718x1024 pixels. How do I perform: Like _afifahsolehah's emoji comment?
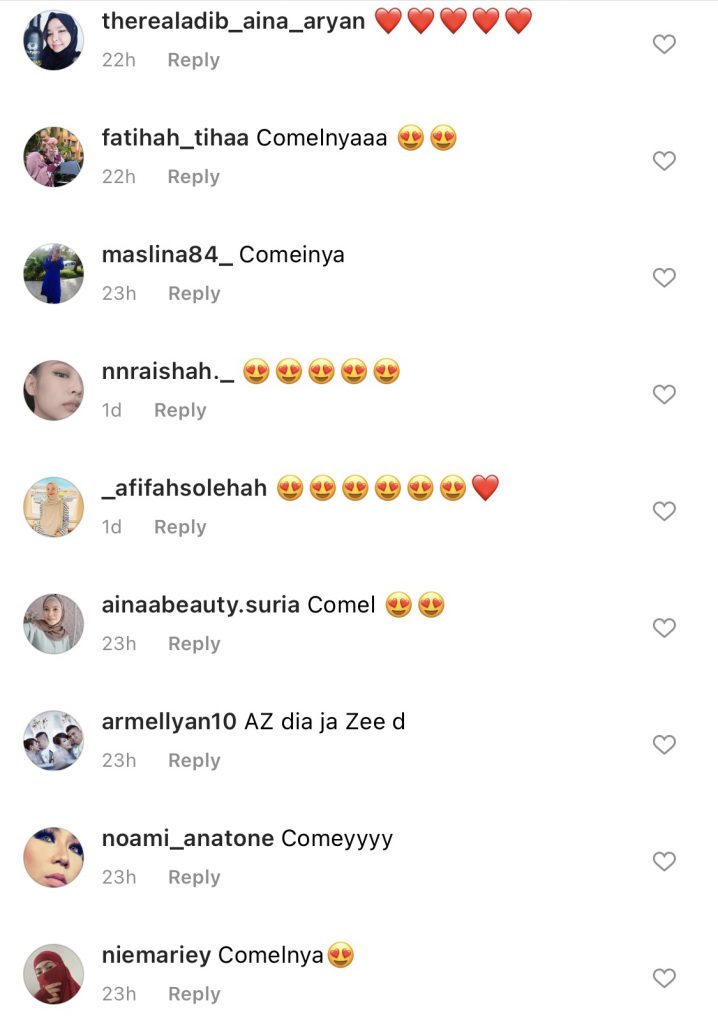(664, 511)
